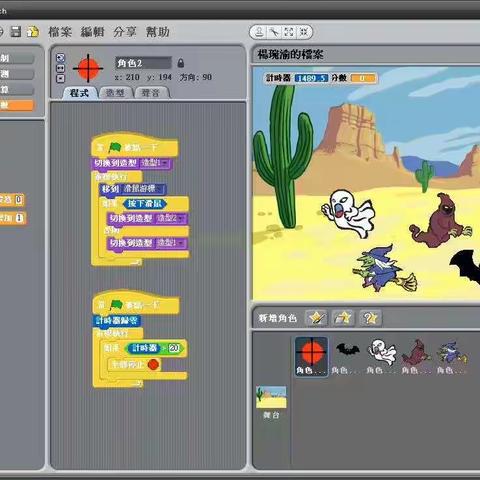Open 造型1 dropdown directly under the first flag block
The image size is (480, 480).
tap(155, 163)
